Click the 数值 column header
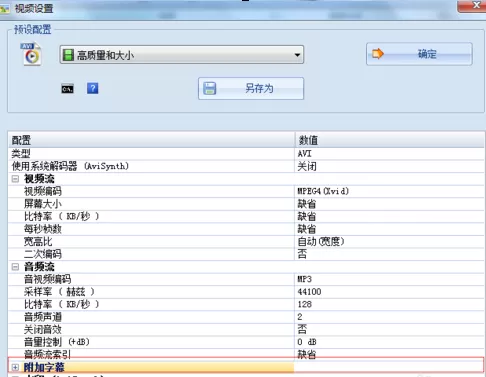486x377 pixels. click(389, 140)
